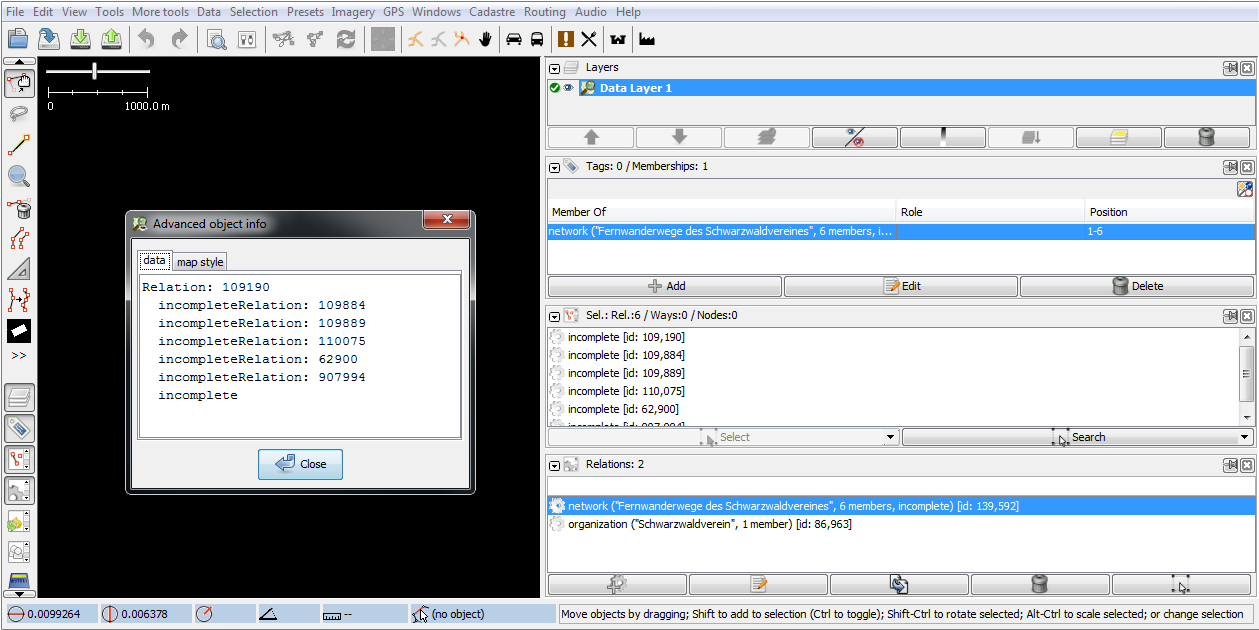This screenshot has width=1259, height=630.
Task: Click the Upload data toolbar icon
Action: (112, 39)
